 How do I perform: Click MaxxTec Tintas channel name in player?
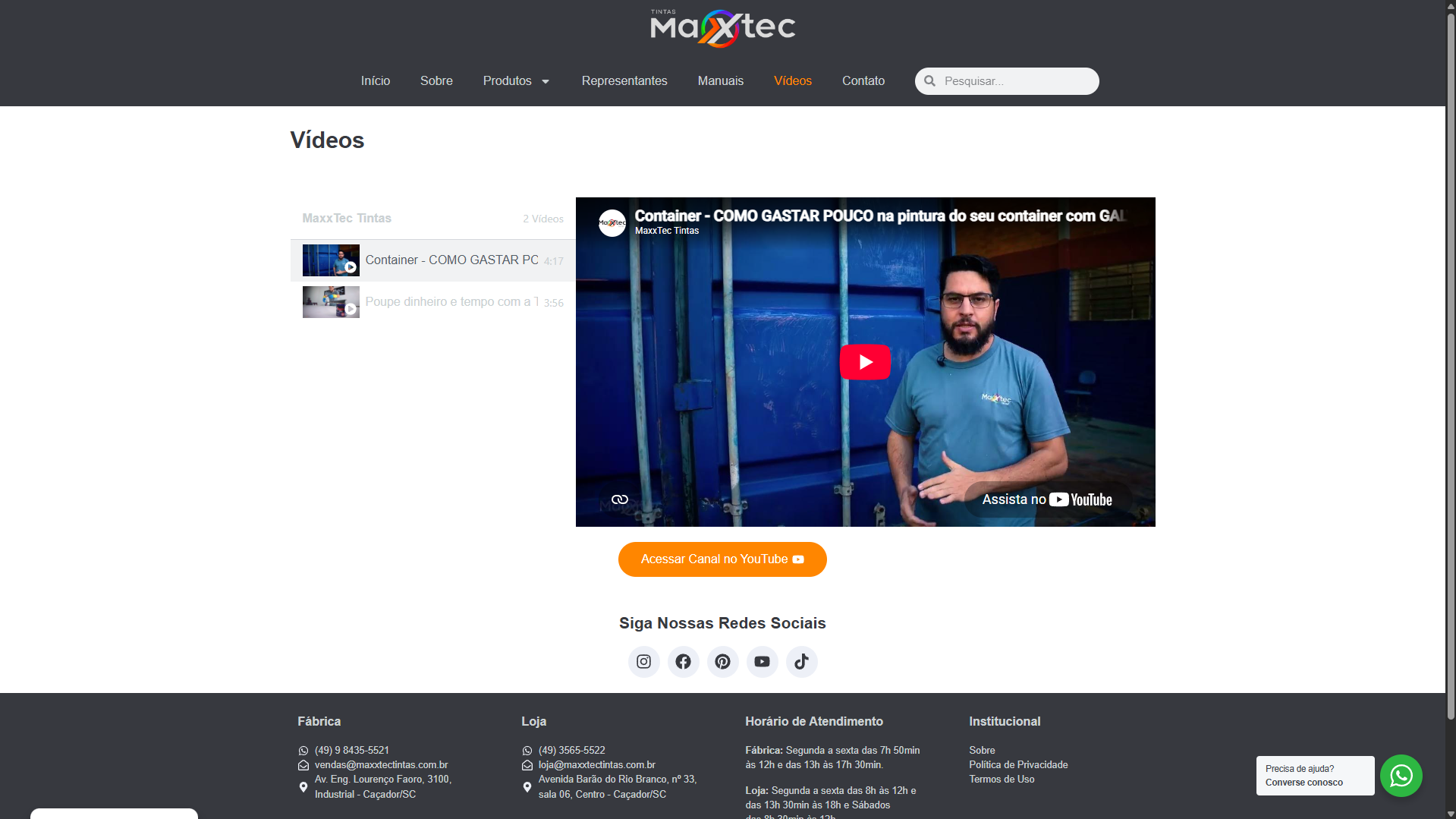(x=667, y=231)
